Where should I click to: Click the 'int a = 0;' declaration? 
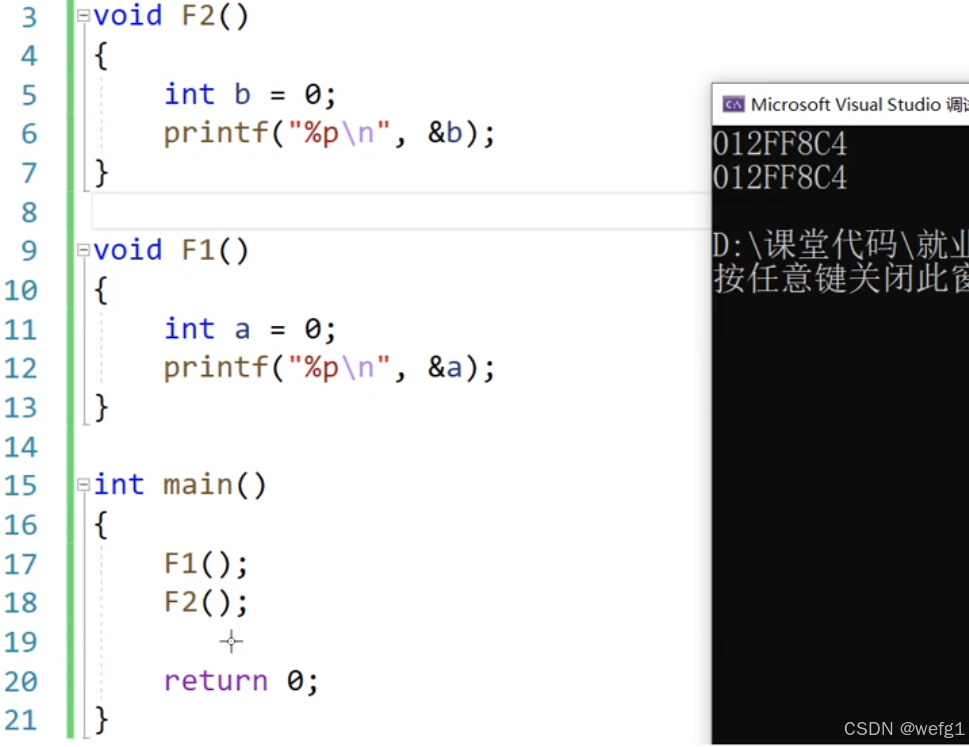pos(250,329)
